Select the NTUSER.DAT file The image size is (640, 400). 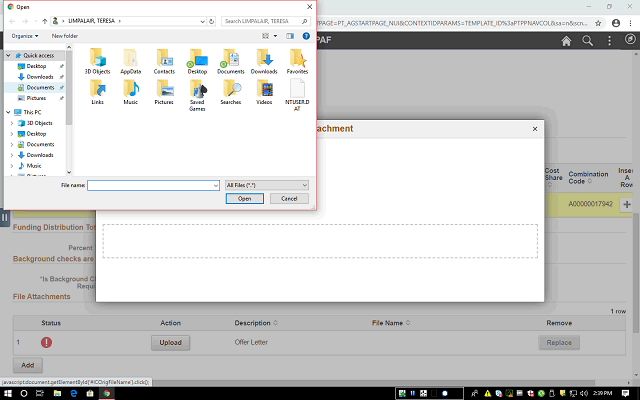tap(297, 95)
